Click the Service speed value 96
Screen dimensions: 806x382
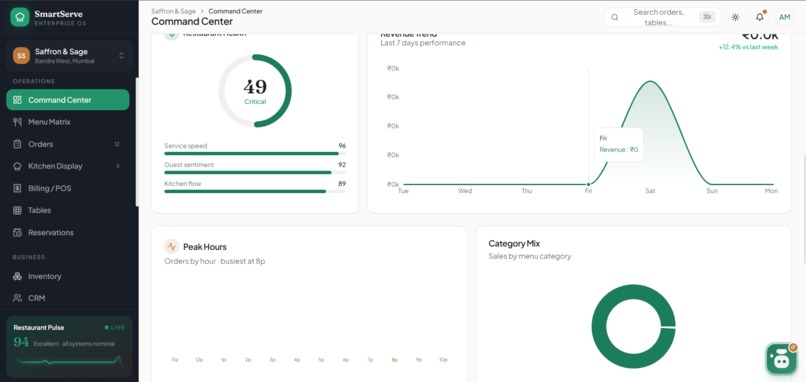(x=342, y=145)
